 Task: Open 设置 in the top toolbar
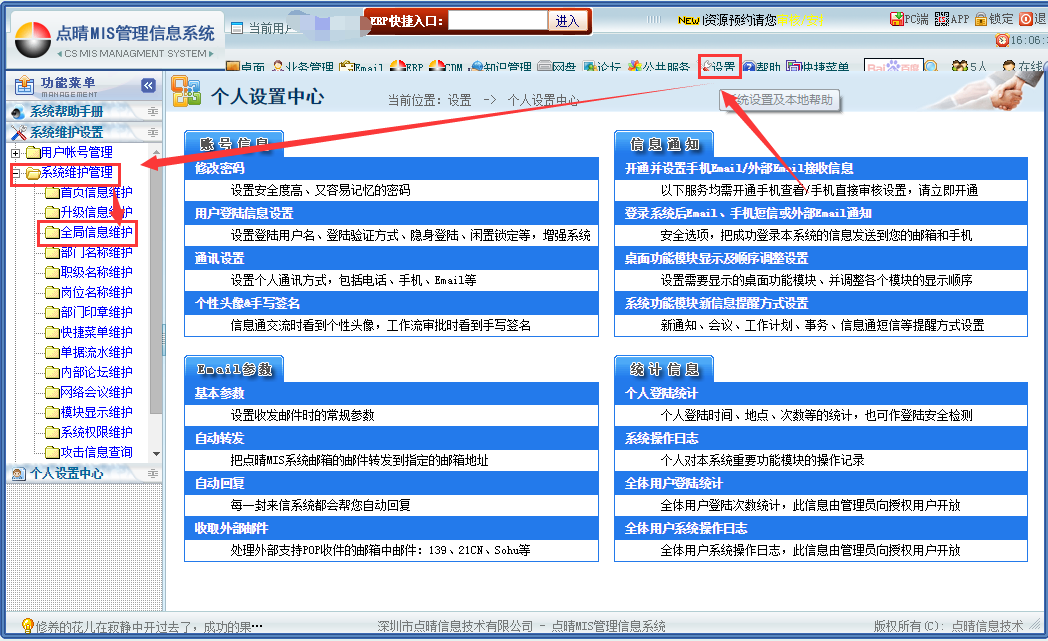pos(719,67)
